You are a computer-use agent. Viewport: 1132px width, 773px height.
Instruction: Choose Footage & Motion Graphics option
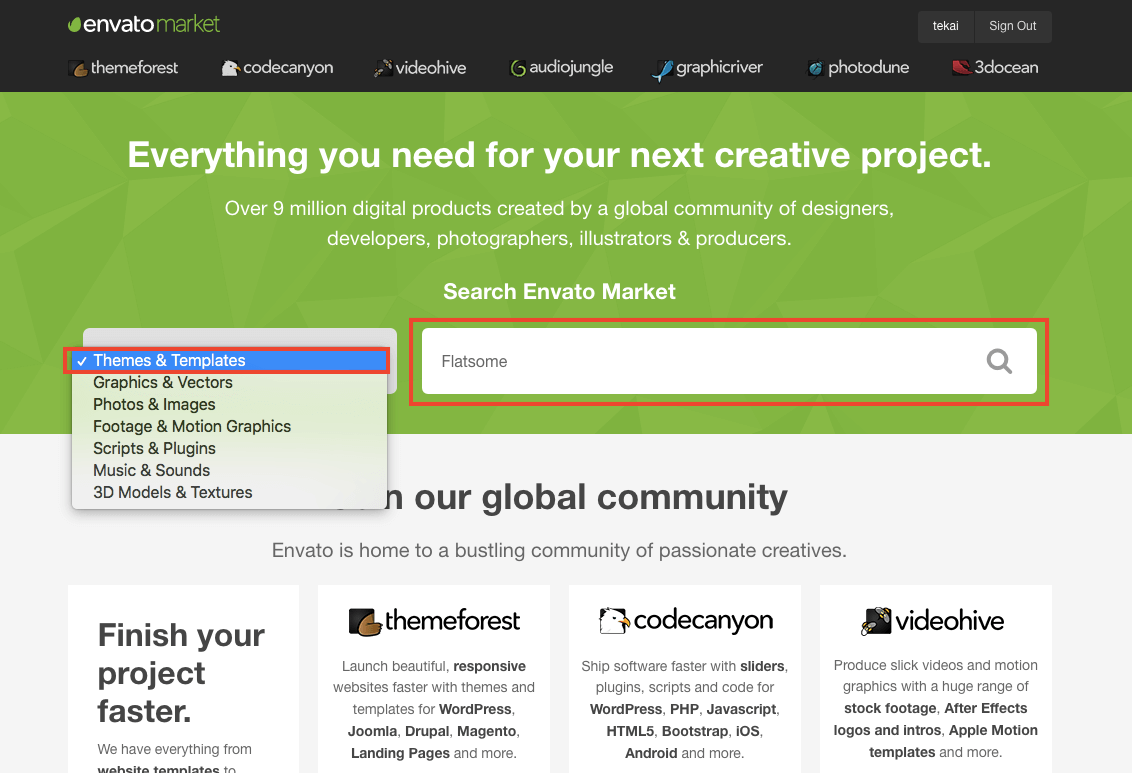(192, 427)
